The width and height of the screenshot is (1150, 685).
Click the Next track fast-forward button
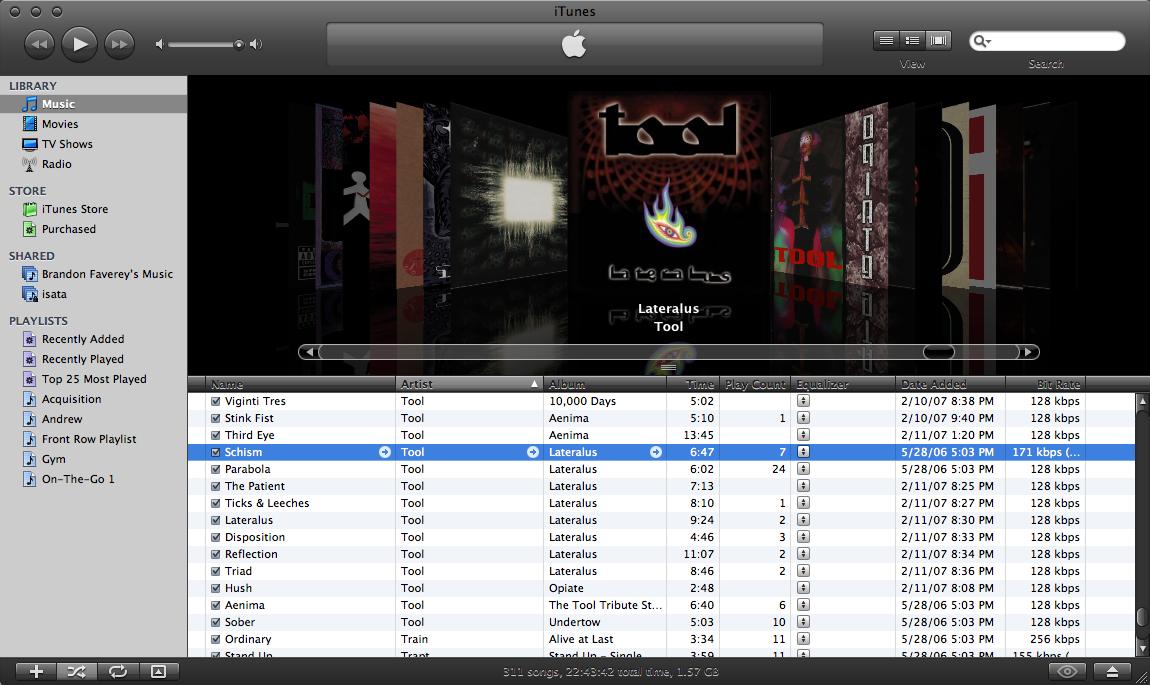119,44
